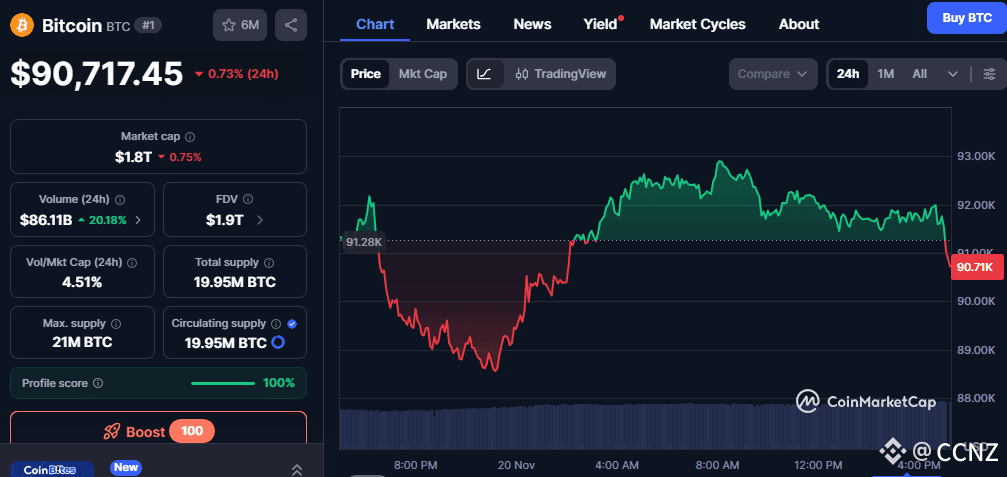This screenshot has width=1007, height=477.
Task: Open the Markets tab
Action: click(x=453, y=24)
